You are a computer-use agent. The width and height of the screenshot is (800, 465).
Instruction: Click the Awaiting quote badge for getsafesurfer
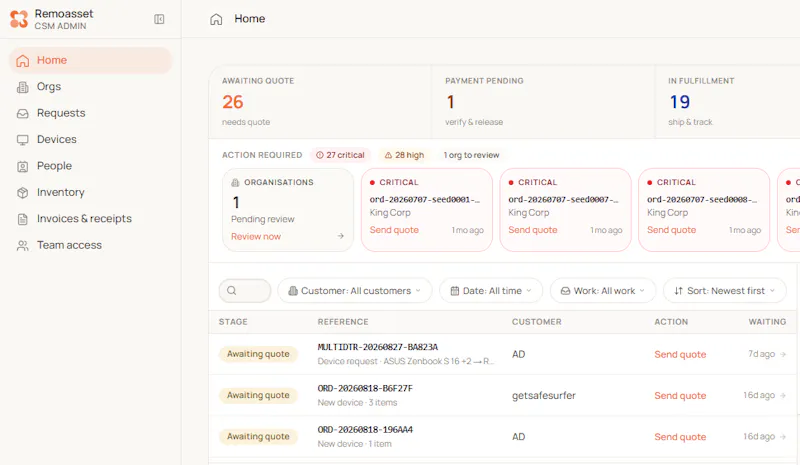(258, 395)
